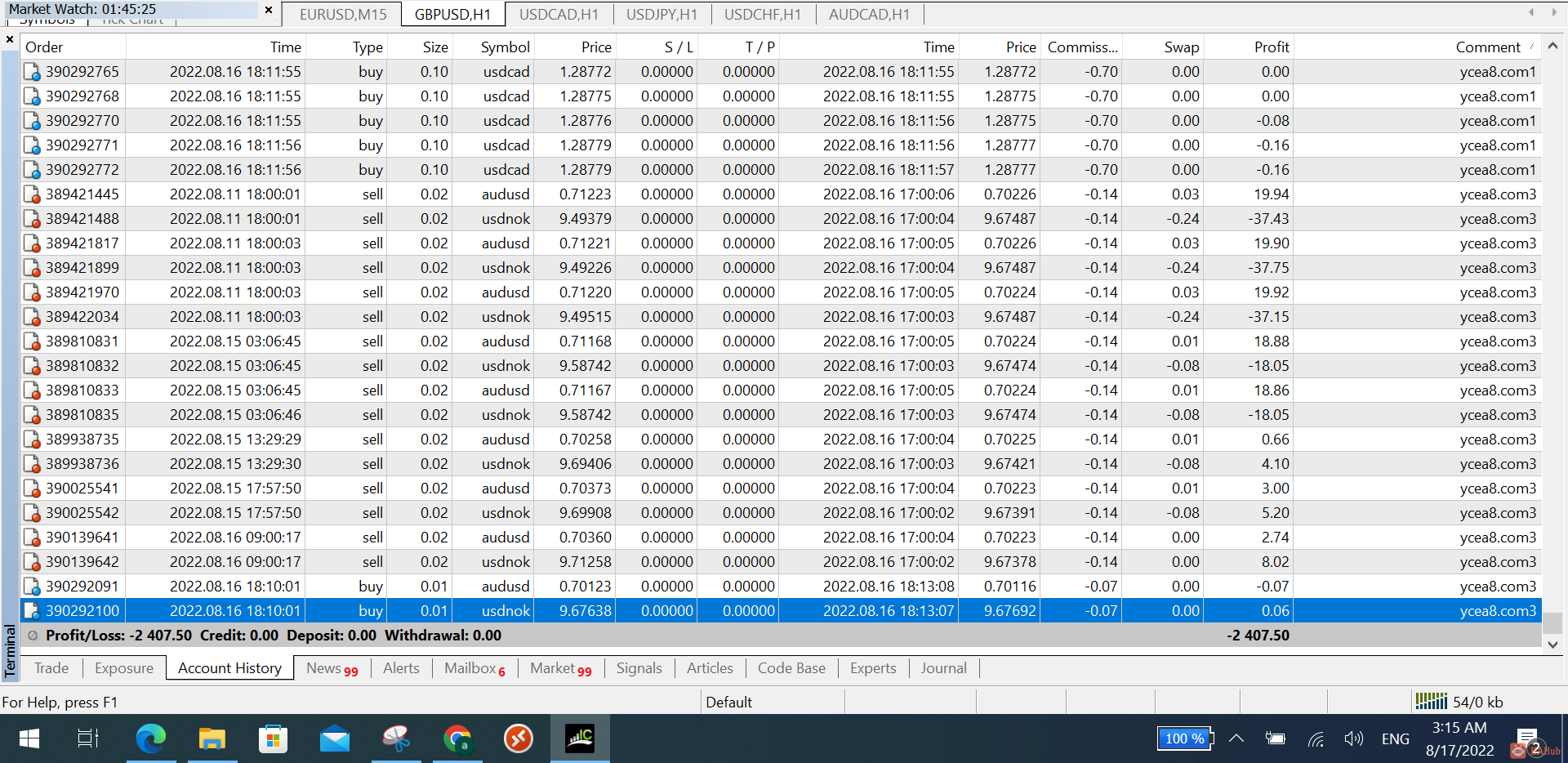Launch Microsoft Edge from taskbar

tap(150, 739)
